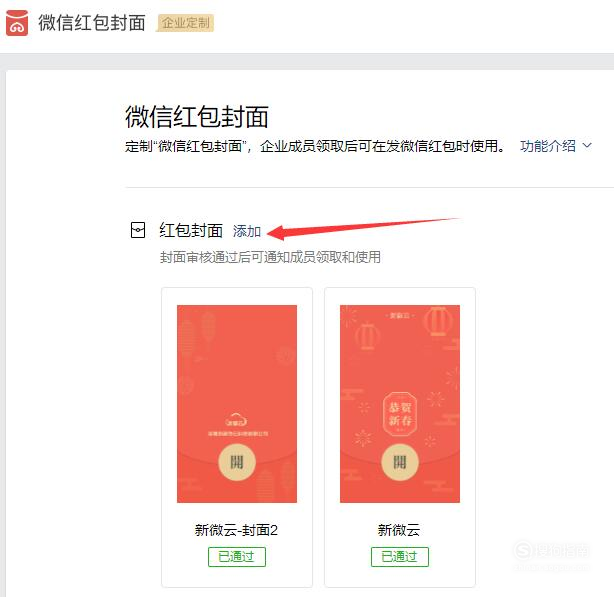Click the 企业定制 badge beside the header title
The height and width of the screenshot is (597, 614).
click(x=185, y=23)
